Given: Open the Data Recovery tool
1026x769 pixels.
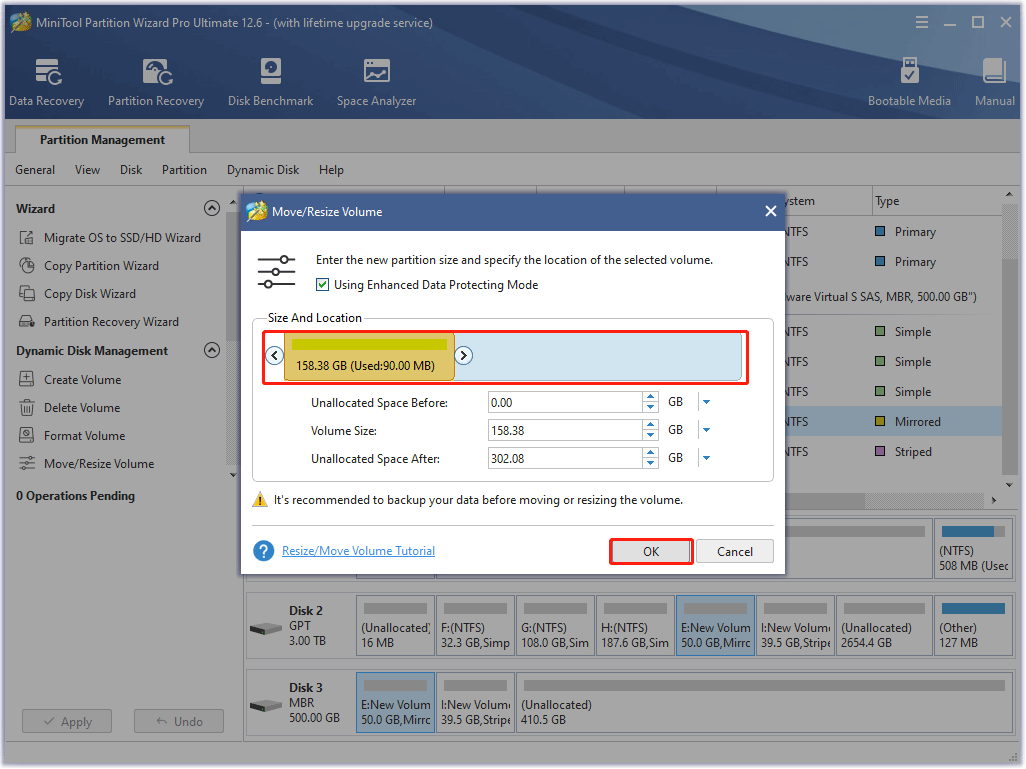Looking at the screenshot, I should coord(47,82).
